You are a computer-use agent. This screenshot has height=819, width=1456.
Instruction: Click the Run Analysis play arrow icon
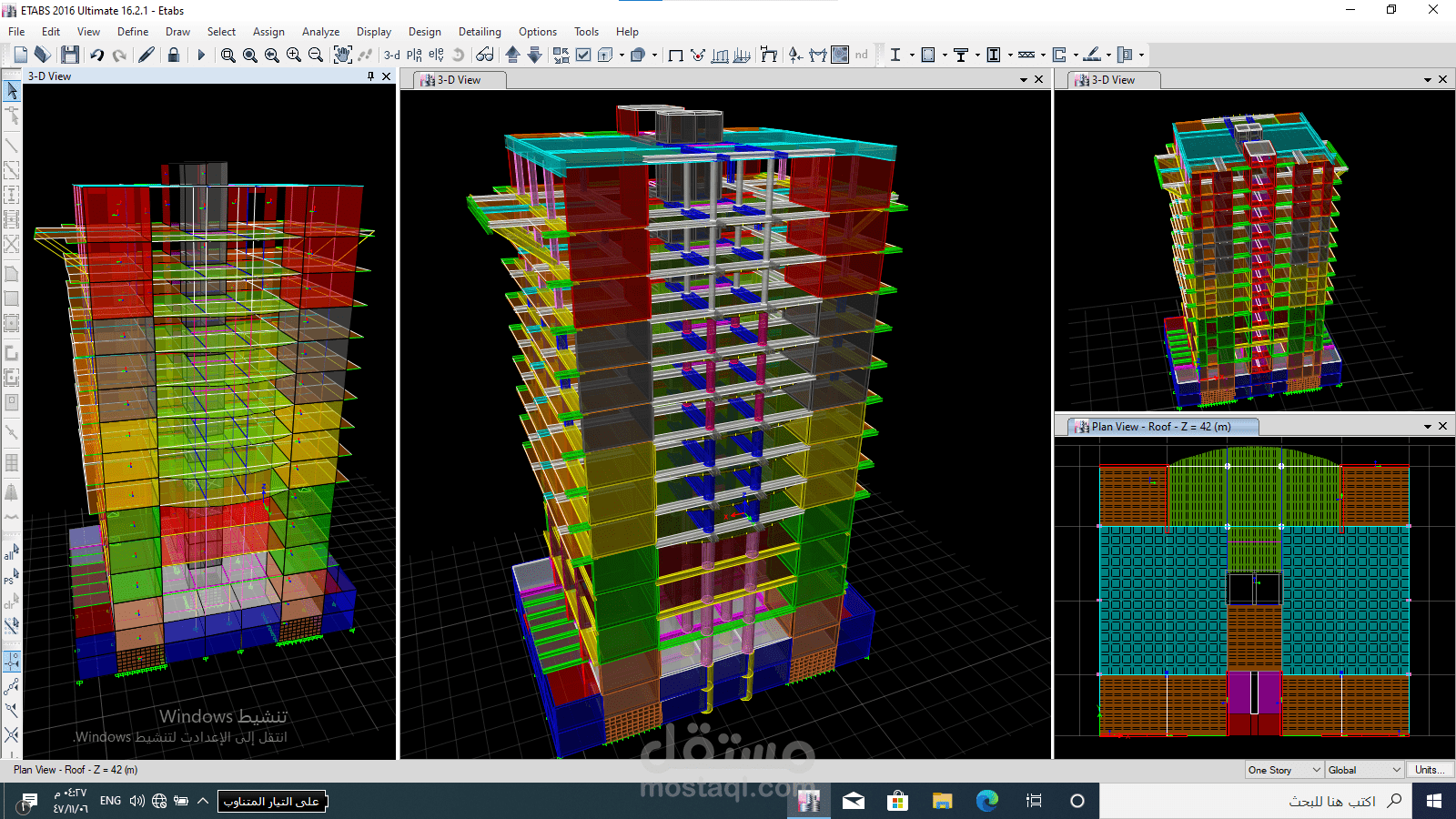click(x=201, y=55)
